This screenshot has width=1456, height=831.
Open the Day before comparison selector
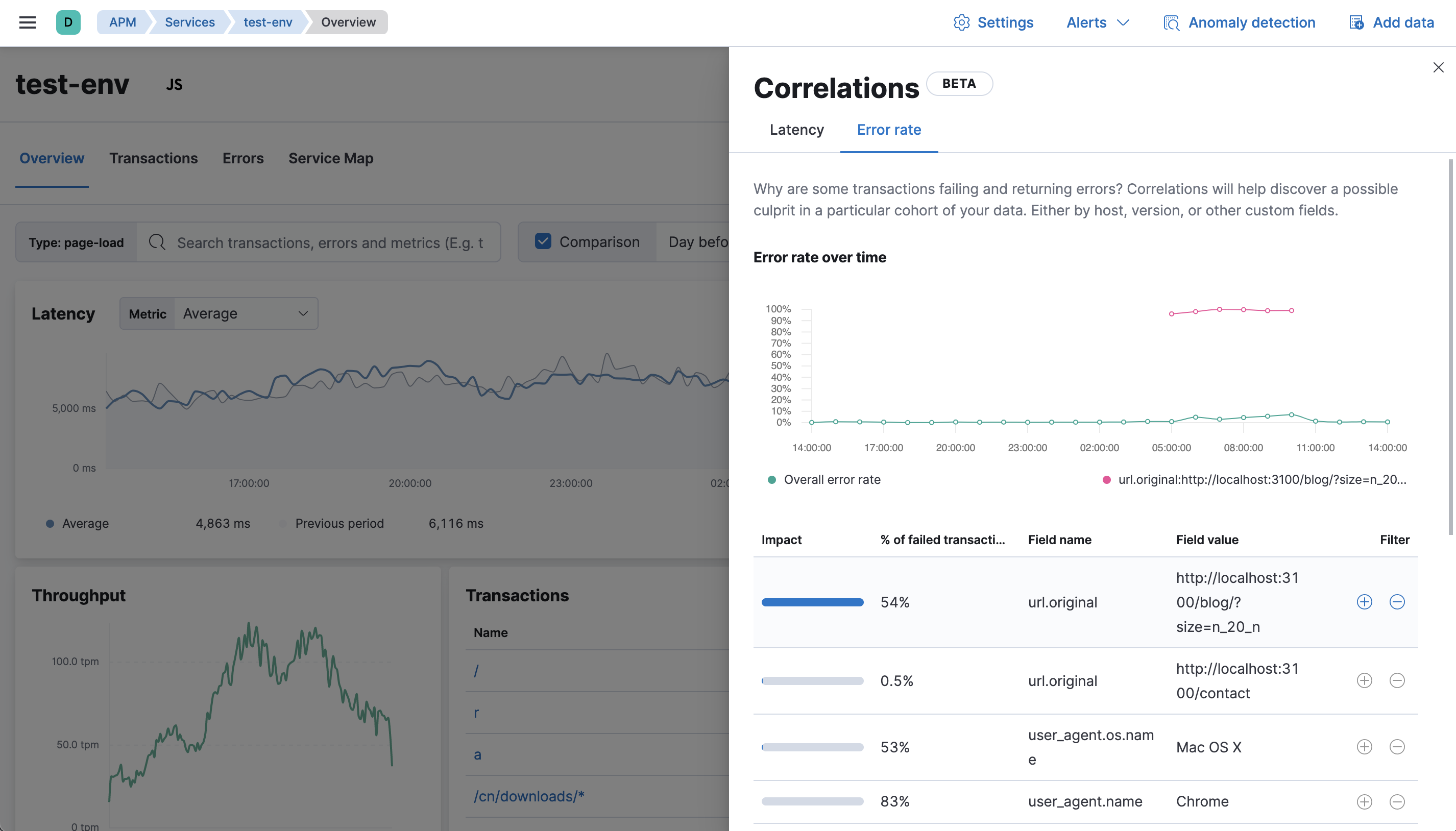(x=696, y=242)
